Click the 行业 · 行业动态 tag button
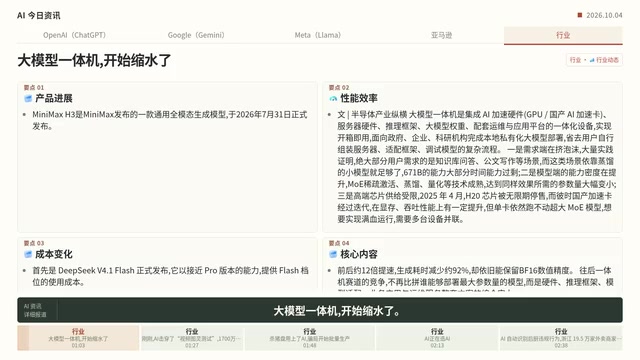640x360 pixels. (594, 60)
